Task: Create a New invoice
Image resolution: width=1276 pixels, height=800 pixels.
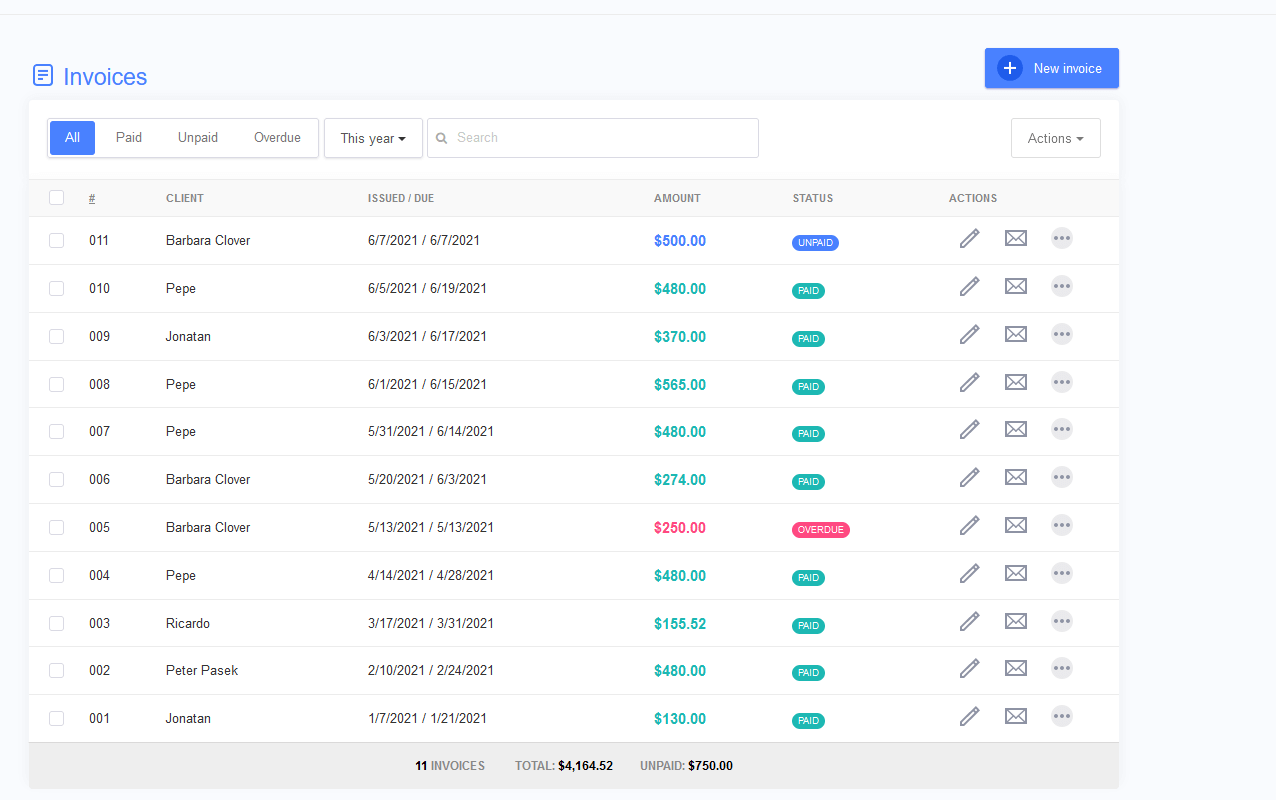Action: 1052,68
